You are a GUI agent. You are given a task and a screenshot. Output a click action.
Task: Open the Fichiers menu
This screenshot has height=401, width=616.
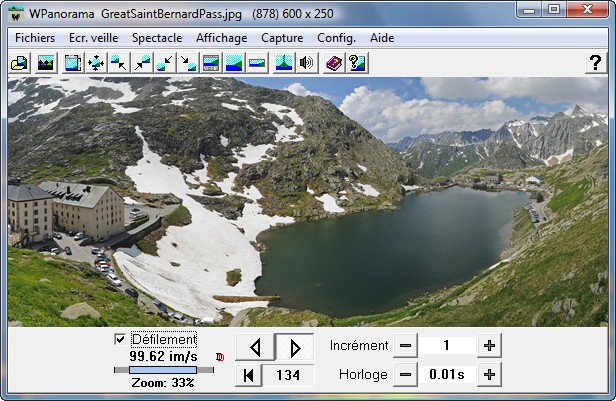(35, 38)
